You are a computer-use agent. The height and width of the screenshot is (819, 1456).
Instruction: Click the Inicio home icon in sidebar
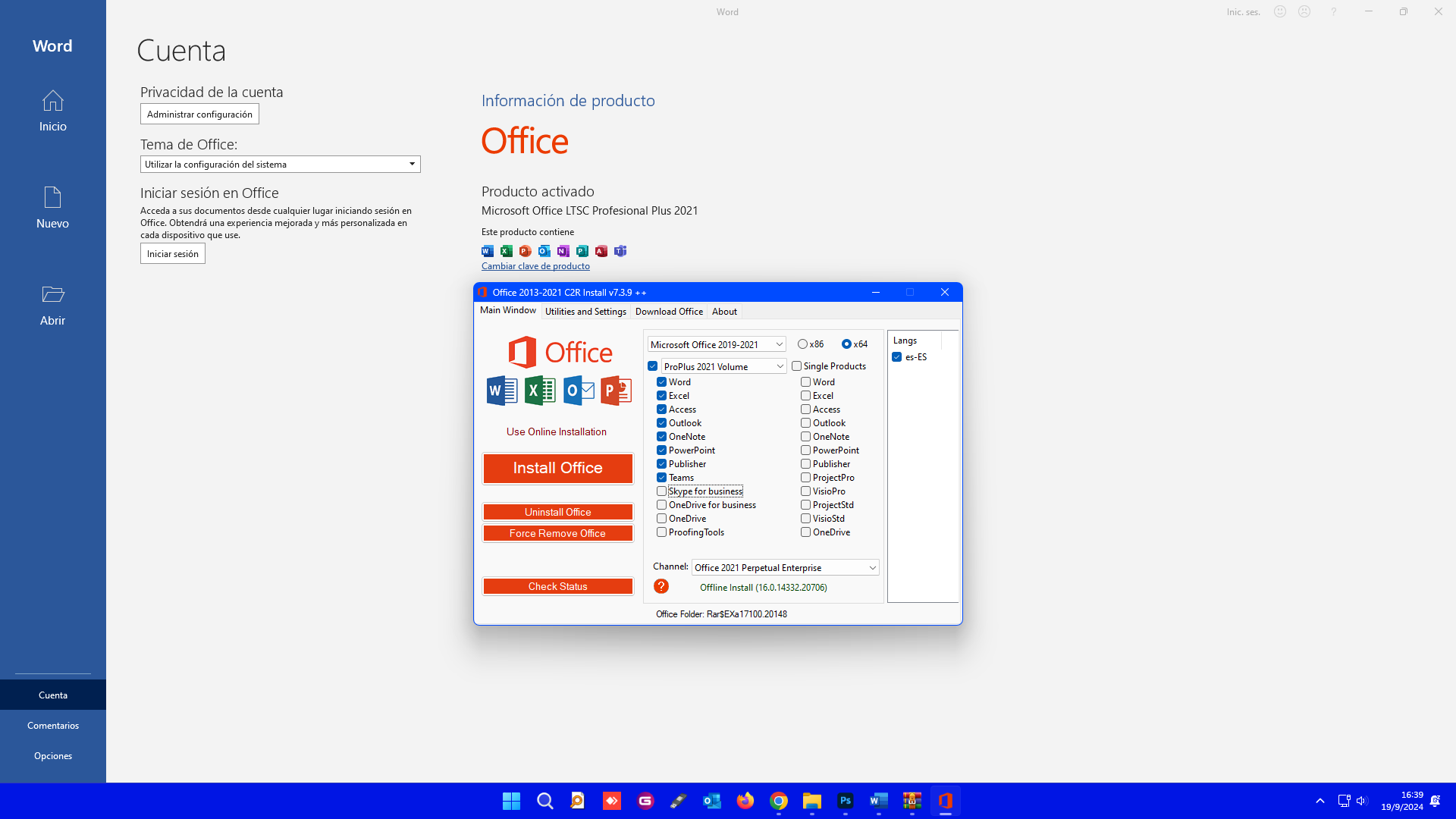(52, 101)
